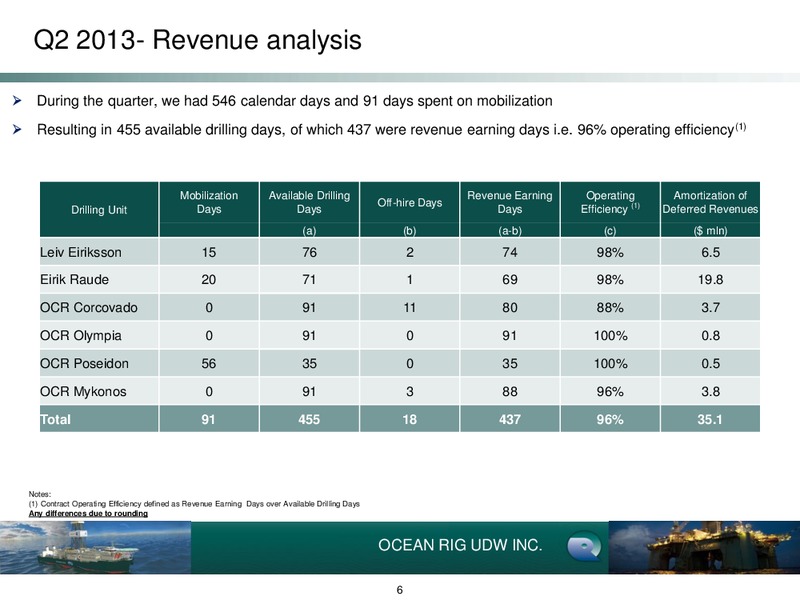Click Leiv Eiriksson's 98% operating efficiency
Screen dimensions: 800x600
click(x=610, y=253)
